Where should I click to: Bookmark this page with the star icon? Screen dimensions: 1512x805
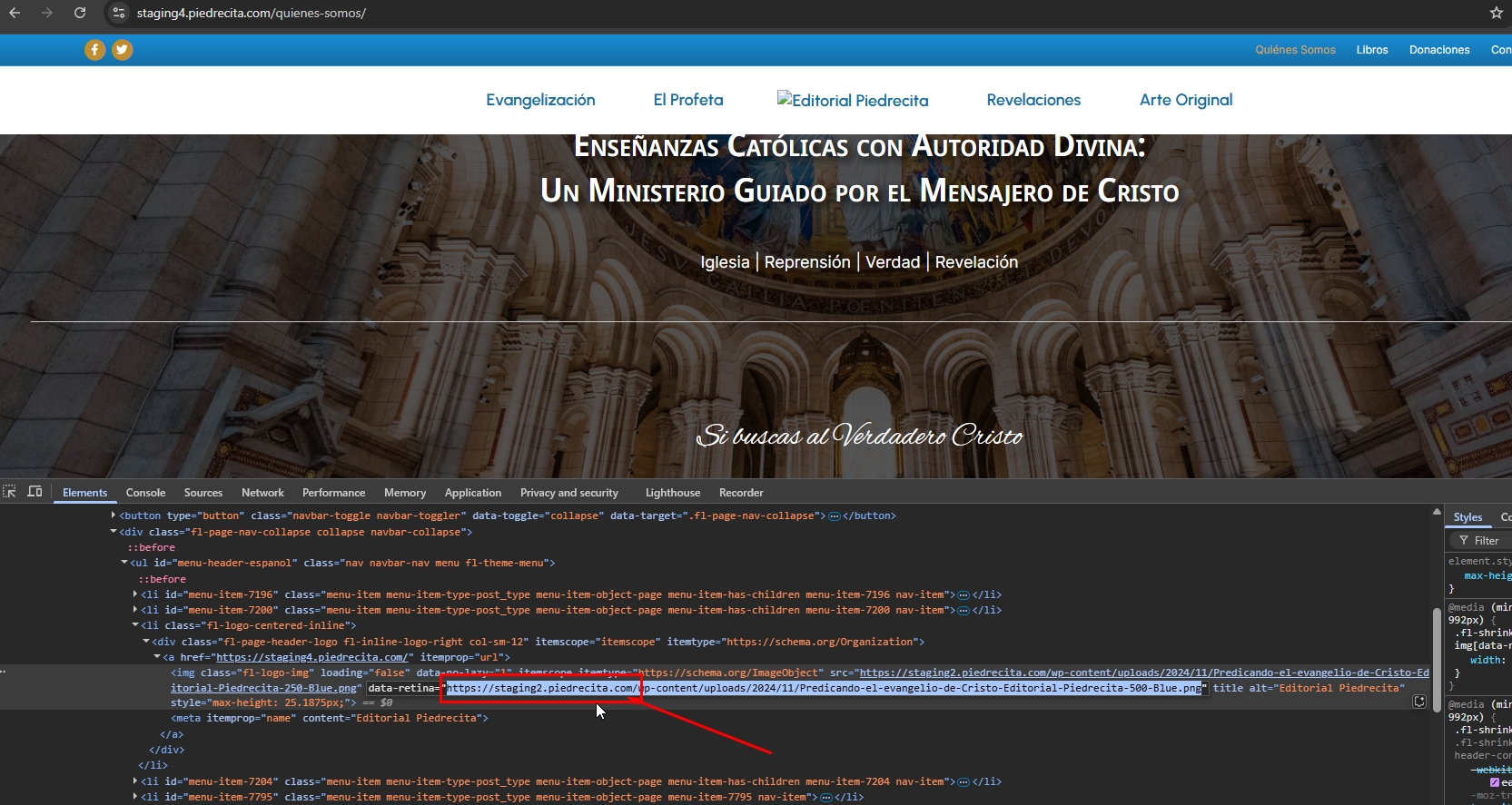[1496, 13]
